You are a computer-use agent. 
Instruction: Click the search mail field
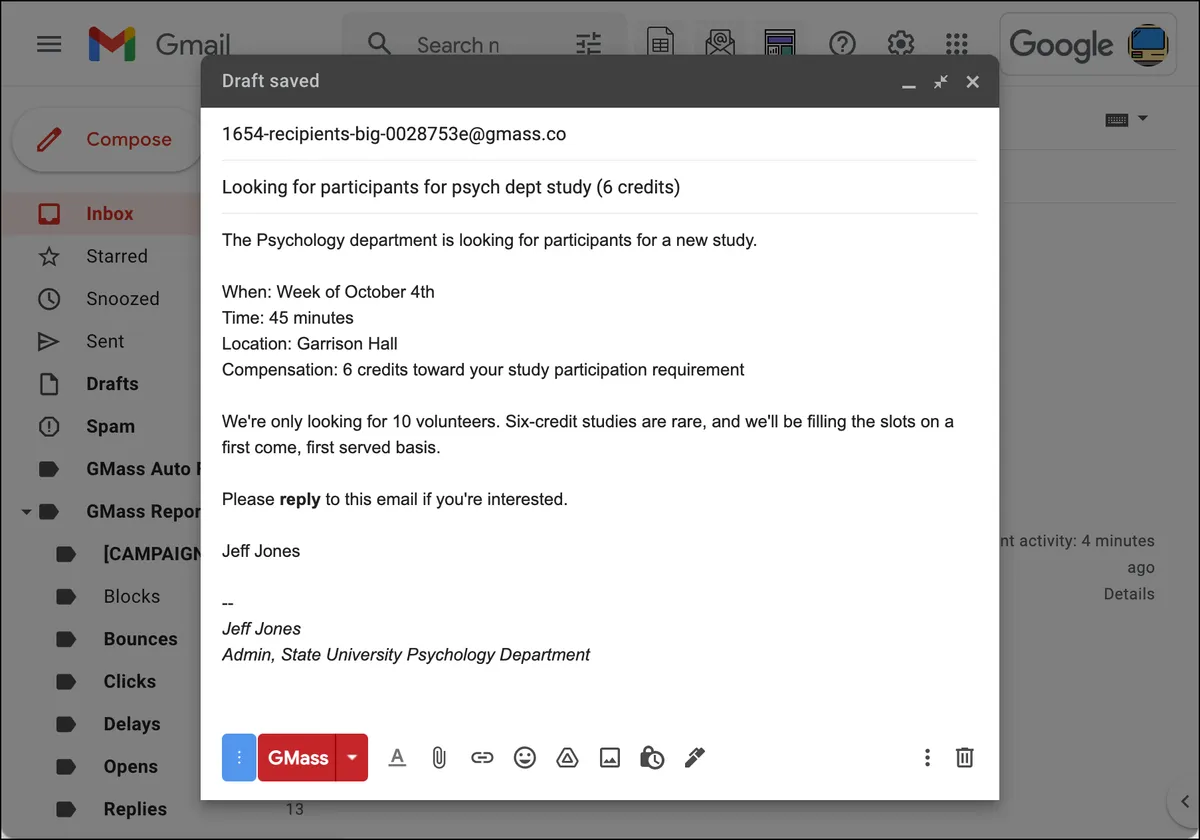[458, 45]
